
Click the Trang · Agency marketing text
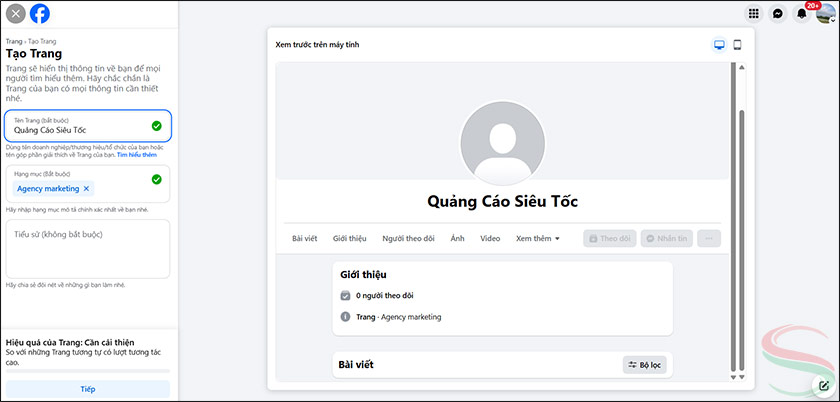point(399,317)
